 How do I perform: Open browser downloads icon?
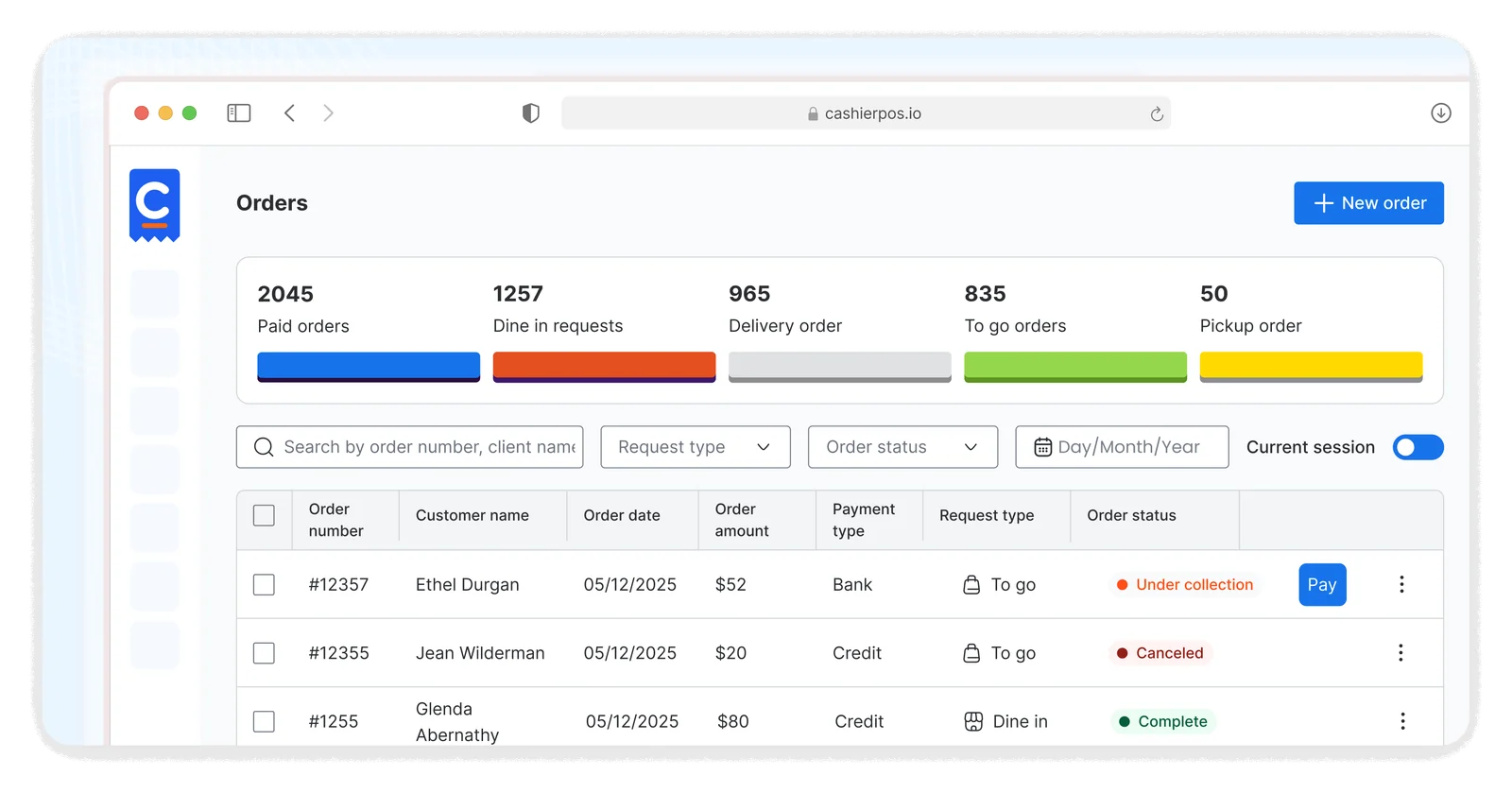[1441, 113]
